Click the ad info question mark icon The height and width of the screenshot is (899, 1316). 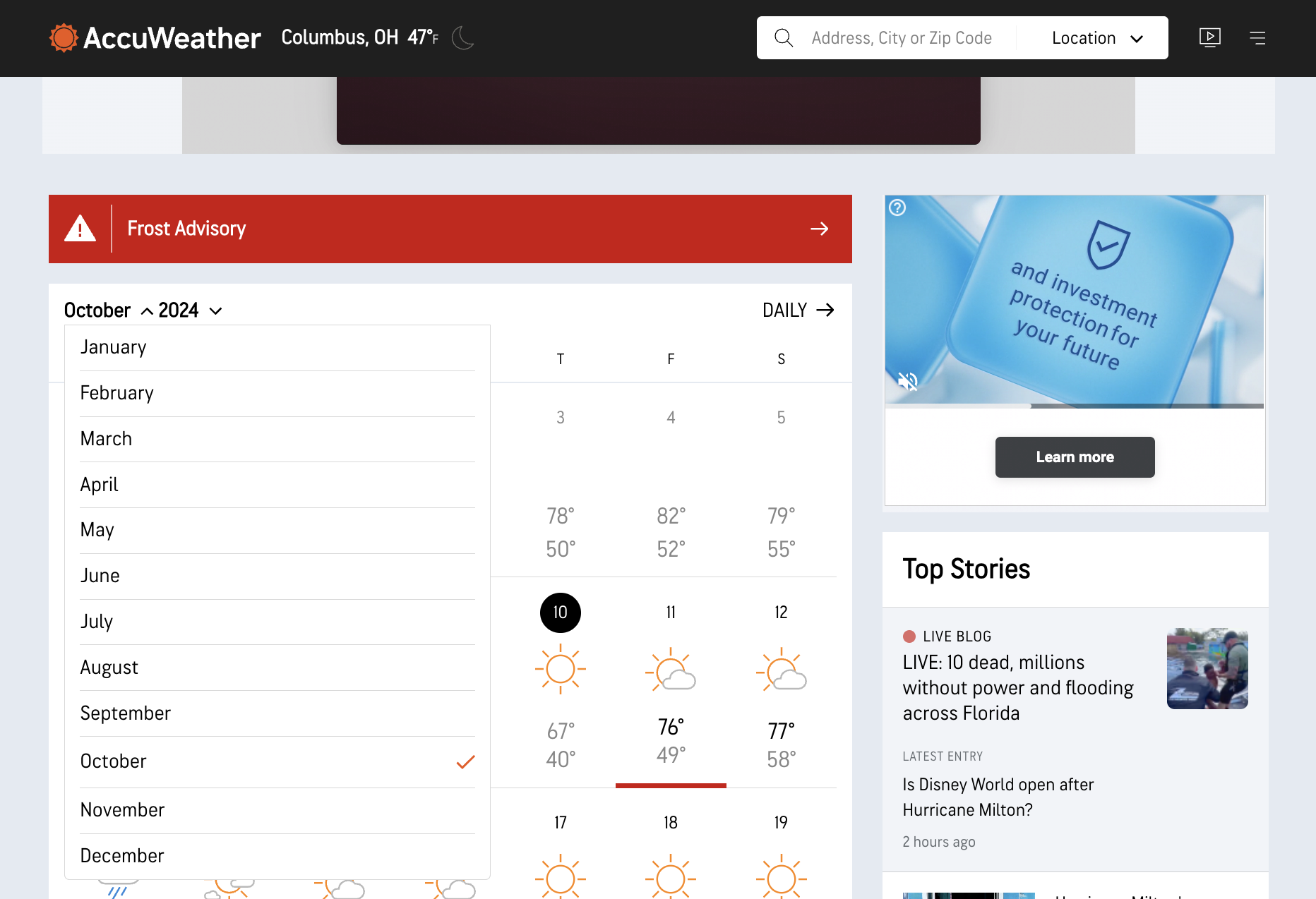pos(897,207)
